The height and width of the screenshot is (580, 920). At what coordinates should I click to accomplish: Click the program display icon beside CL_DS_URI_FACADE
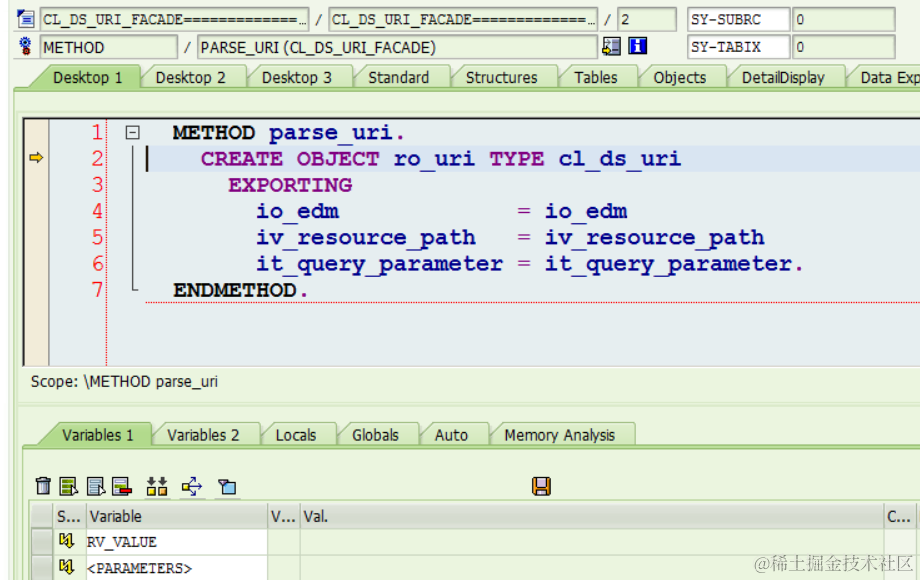26,19
